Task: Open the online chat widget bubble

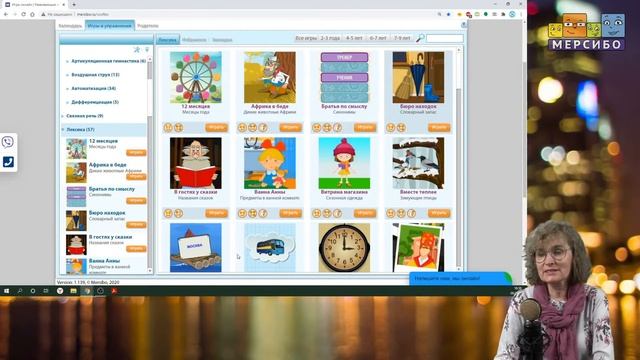Action: pos(460,278)
